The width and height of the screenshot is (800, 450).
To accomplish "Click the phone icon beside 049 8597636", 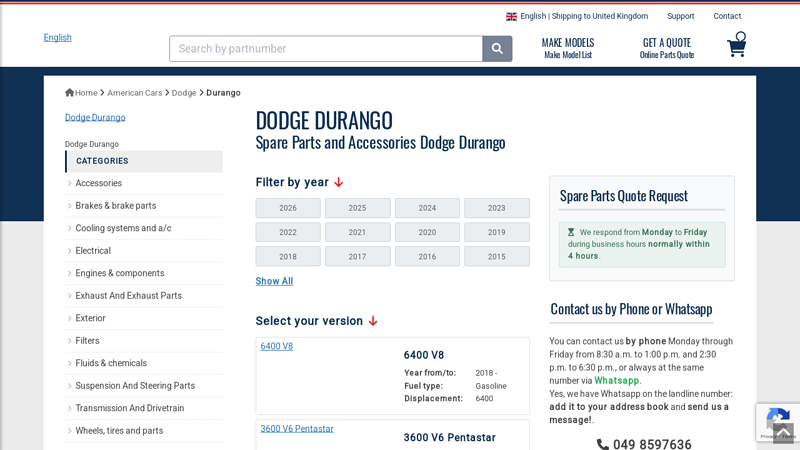I will pyautogui.click(x=603, y=444).
